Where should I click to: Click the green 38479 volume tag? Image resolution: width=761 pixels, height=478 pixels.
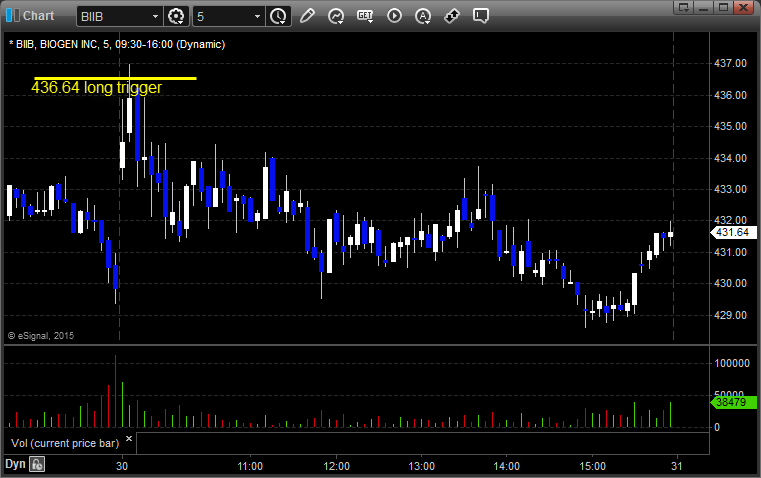coord(734,402)
